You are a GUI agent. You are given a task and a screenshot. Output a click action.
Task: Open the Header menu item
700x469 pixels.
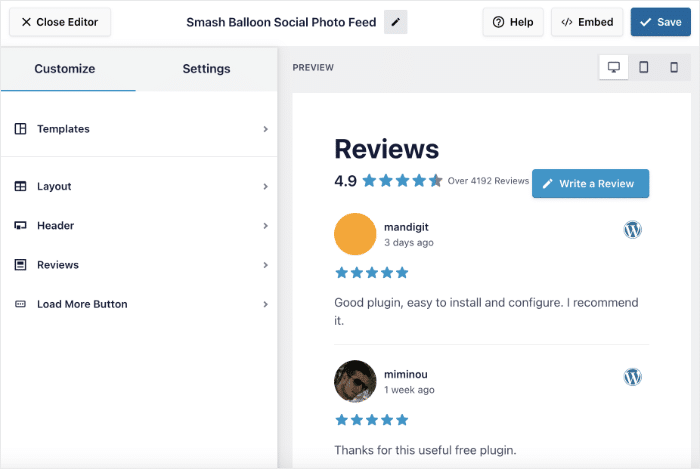[x=139, y=225]
